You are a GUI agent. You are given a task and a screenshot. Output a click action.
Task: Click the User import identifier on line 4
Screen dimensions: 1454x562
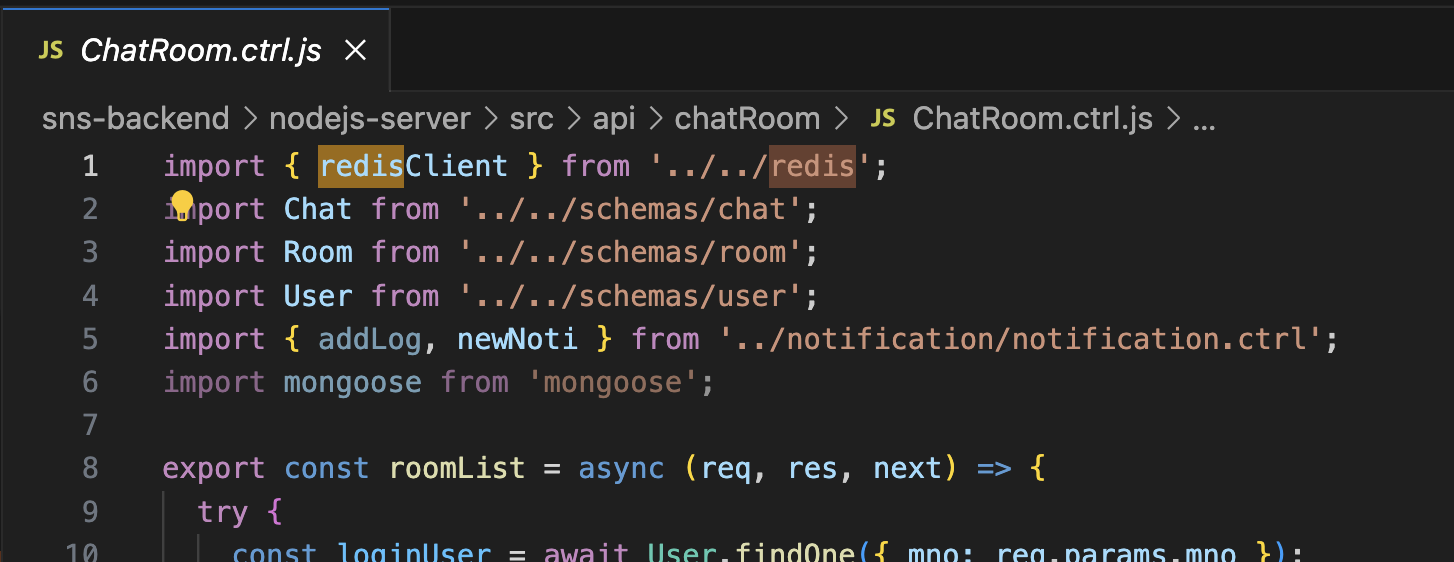point(318,296)
